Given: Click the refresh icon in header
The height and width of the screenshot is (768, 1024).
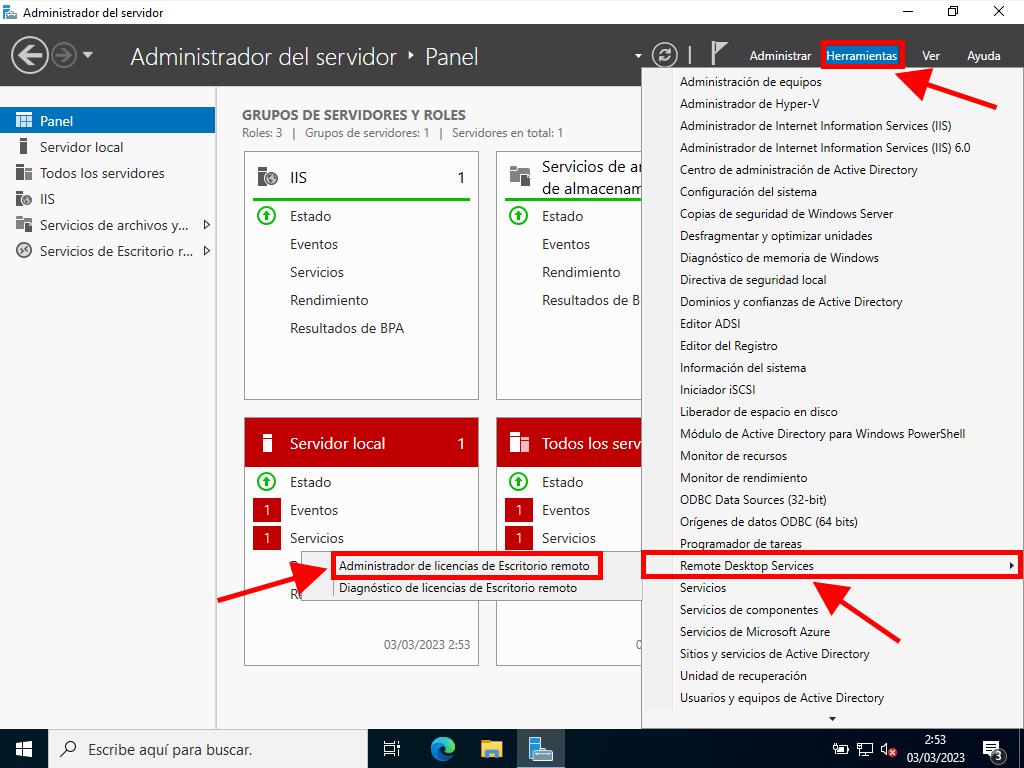Looking at the screenshot, I should click(x=664, y=55).
